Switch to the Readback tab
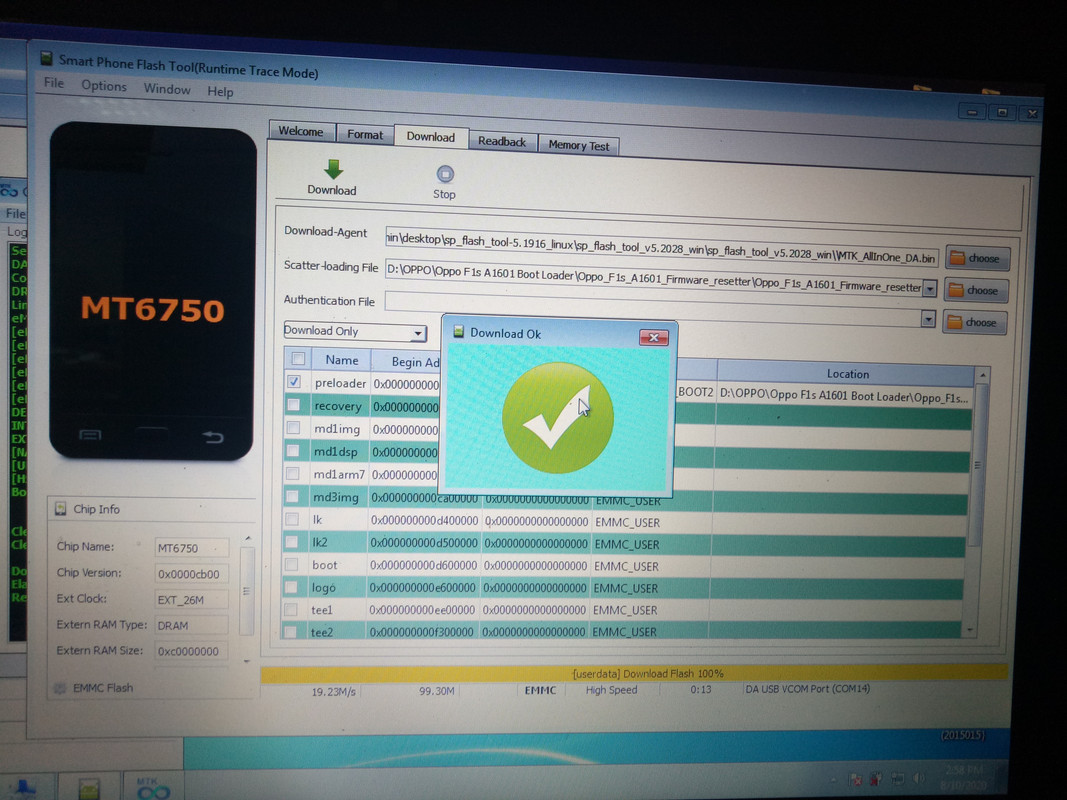This screenshot has height=800, width=1067. tap(502, 141)
